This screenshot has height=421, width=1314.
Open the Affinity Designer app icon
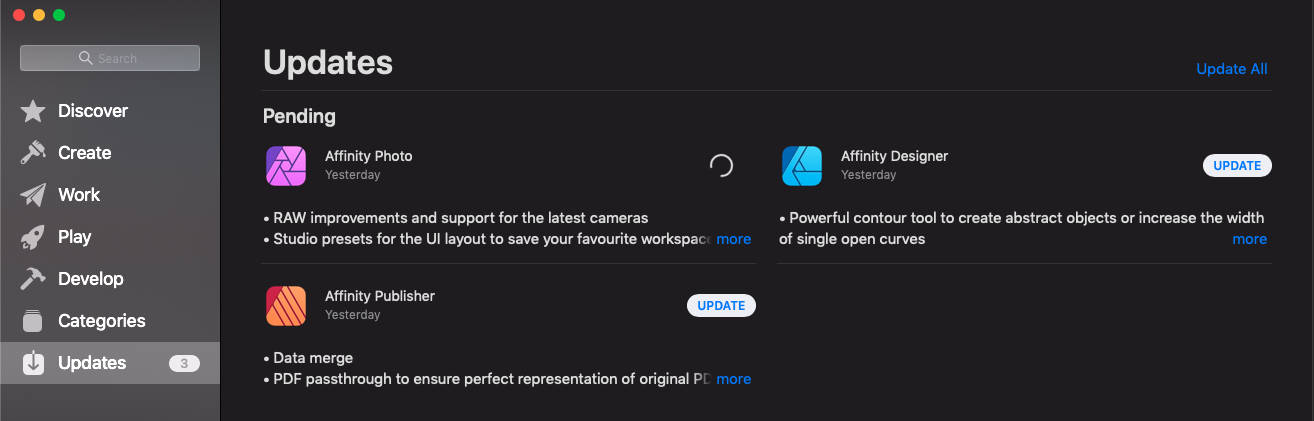click(x=802, y=166)
